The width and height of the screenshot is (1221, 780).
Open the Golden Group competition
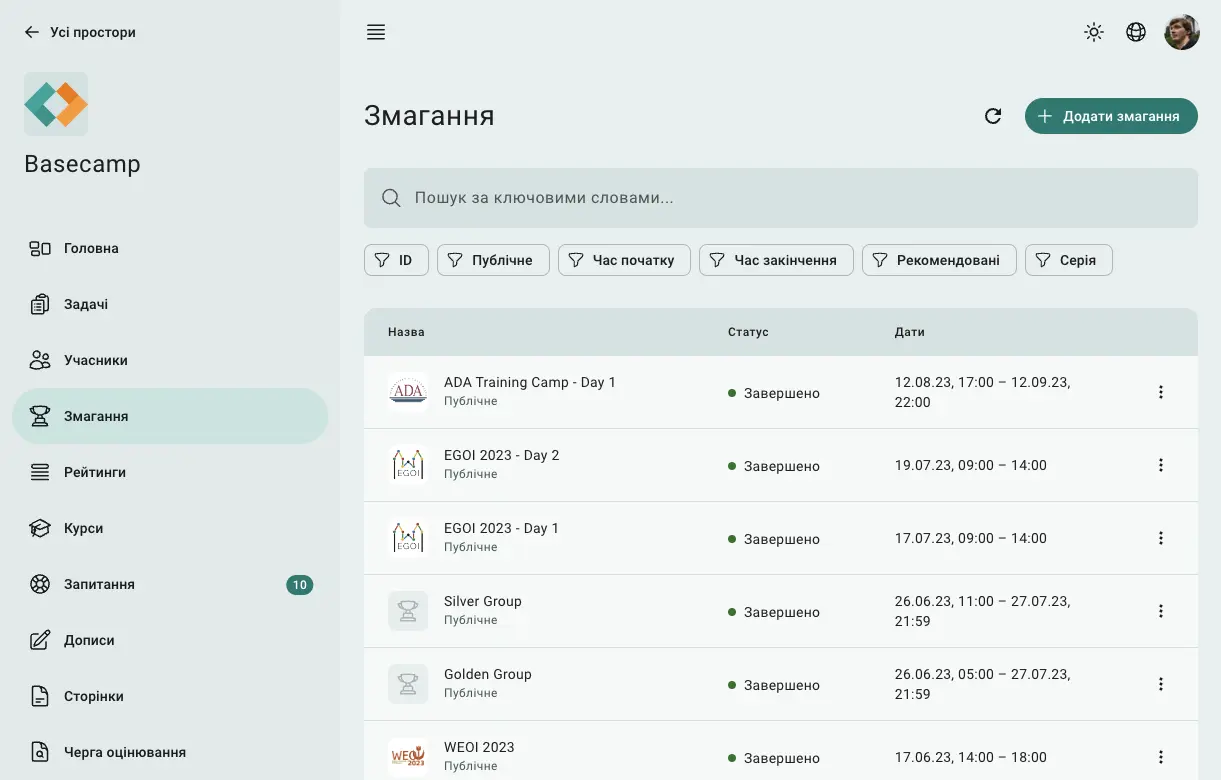point(488,675)
